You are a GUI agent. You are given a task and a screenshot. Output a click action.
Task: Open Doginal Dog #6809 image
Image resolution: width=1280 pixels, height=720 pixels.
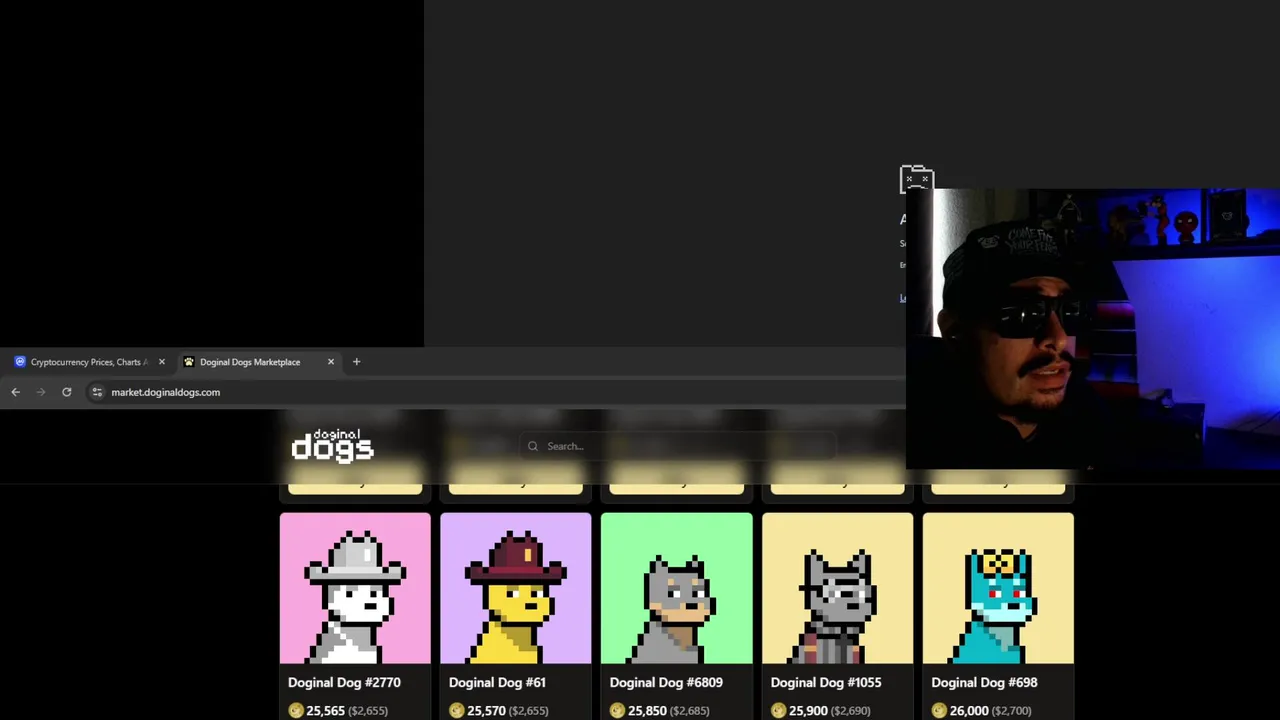coord(677,588)
